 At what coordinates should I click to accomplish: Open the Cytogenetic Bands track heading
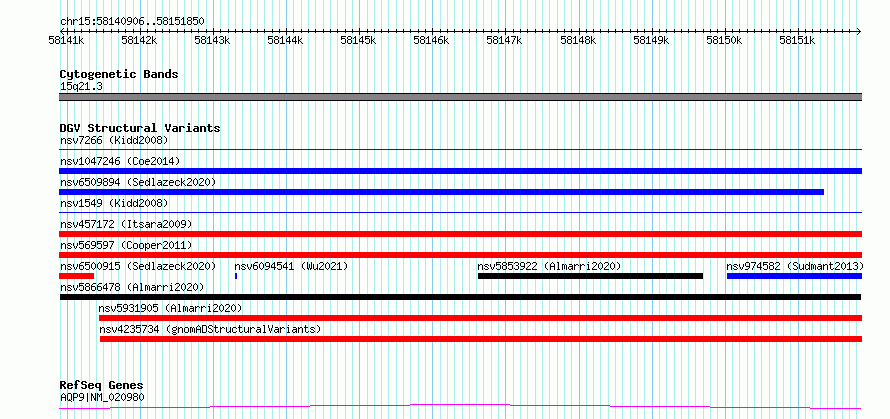coord(119,74)
